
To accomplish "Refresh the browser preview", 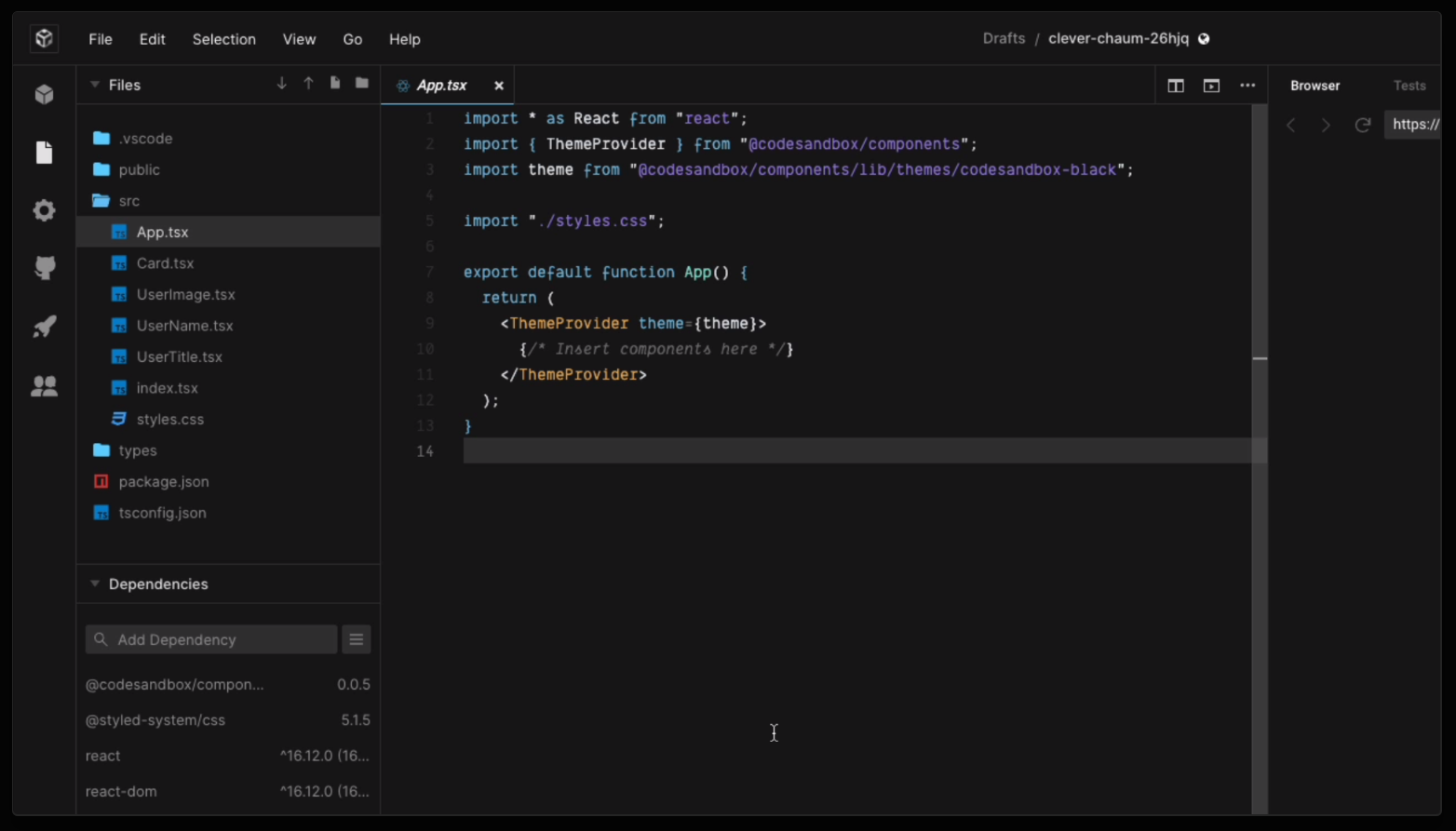I will point(1363,125).
